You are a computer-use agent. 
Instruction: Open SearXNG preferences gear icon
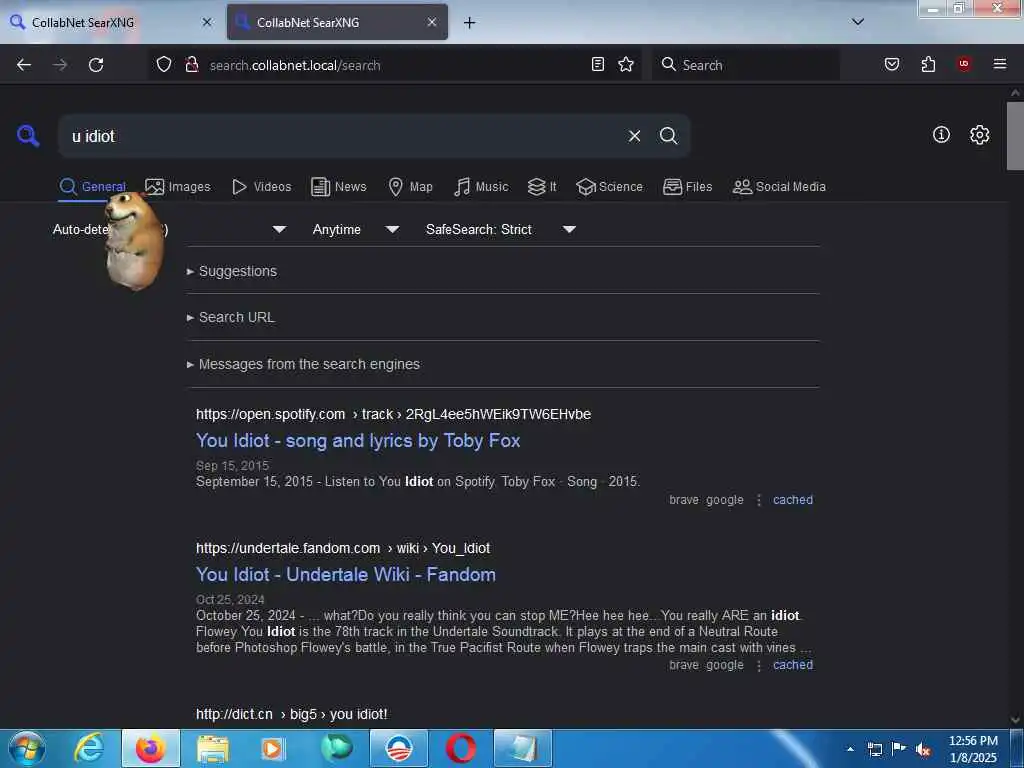coord(979,135)
